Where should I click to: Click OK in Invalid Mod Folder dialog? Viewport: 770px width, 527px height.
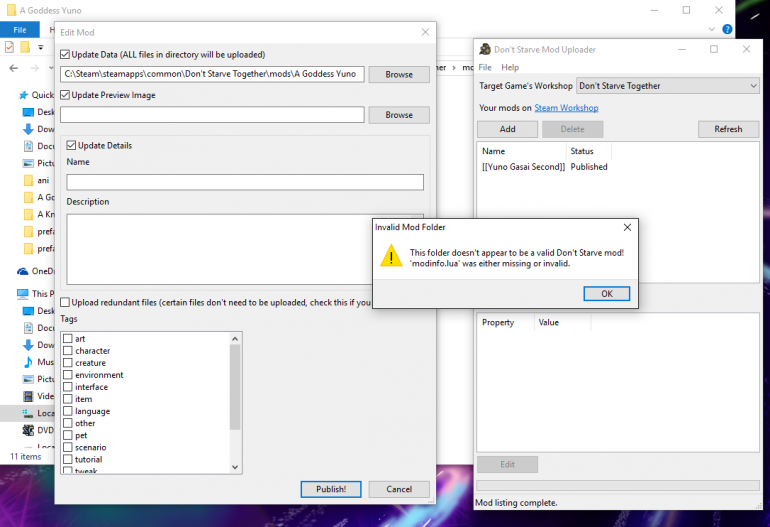click(x=606, y=294)
